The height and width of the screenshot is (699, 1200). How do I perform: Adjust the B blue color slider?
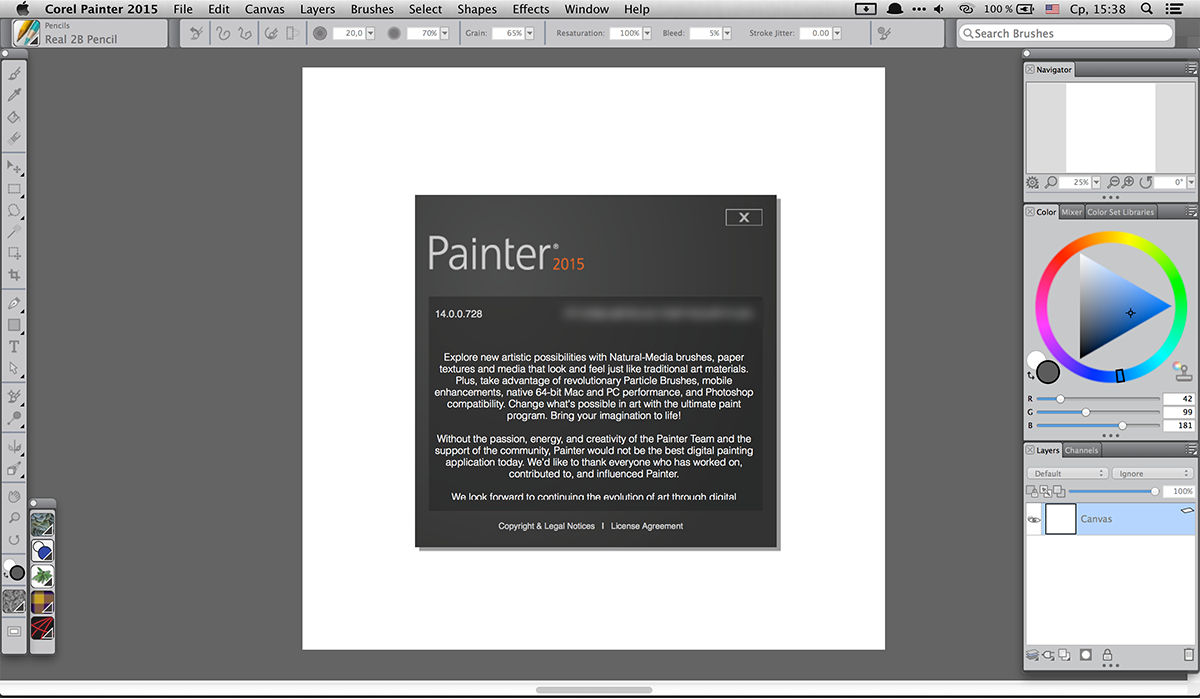coord(1097,425)
